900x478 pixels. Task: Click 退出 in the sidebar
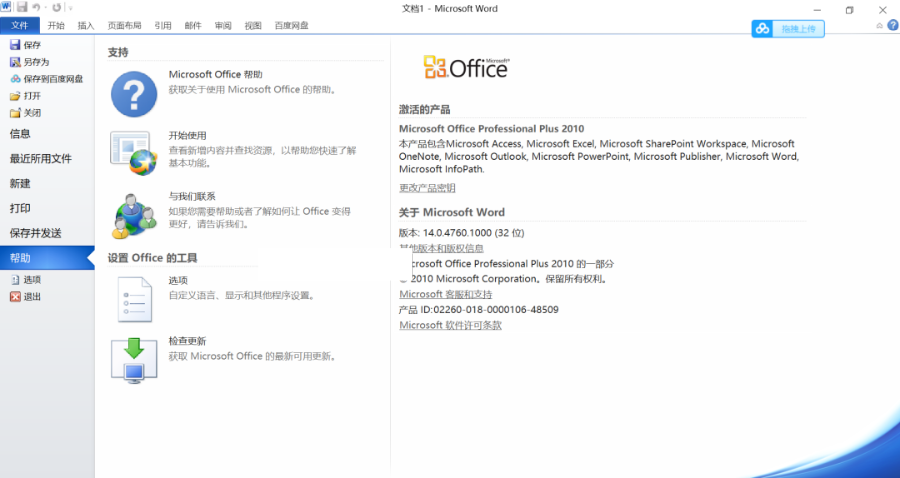[26, 297]
